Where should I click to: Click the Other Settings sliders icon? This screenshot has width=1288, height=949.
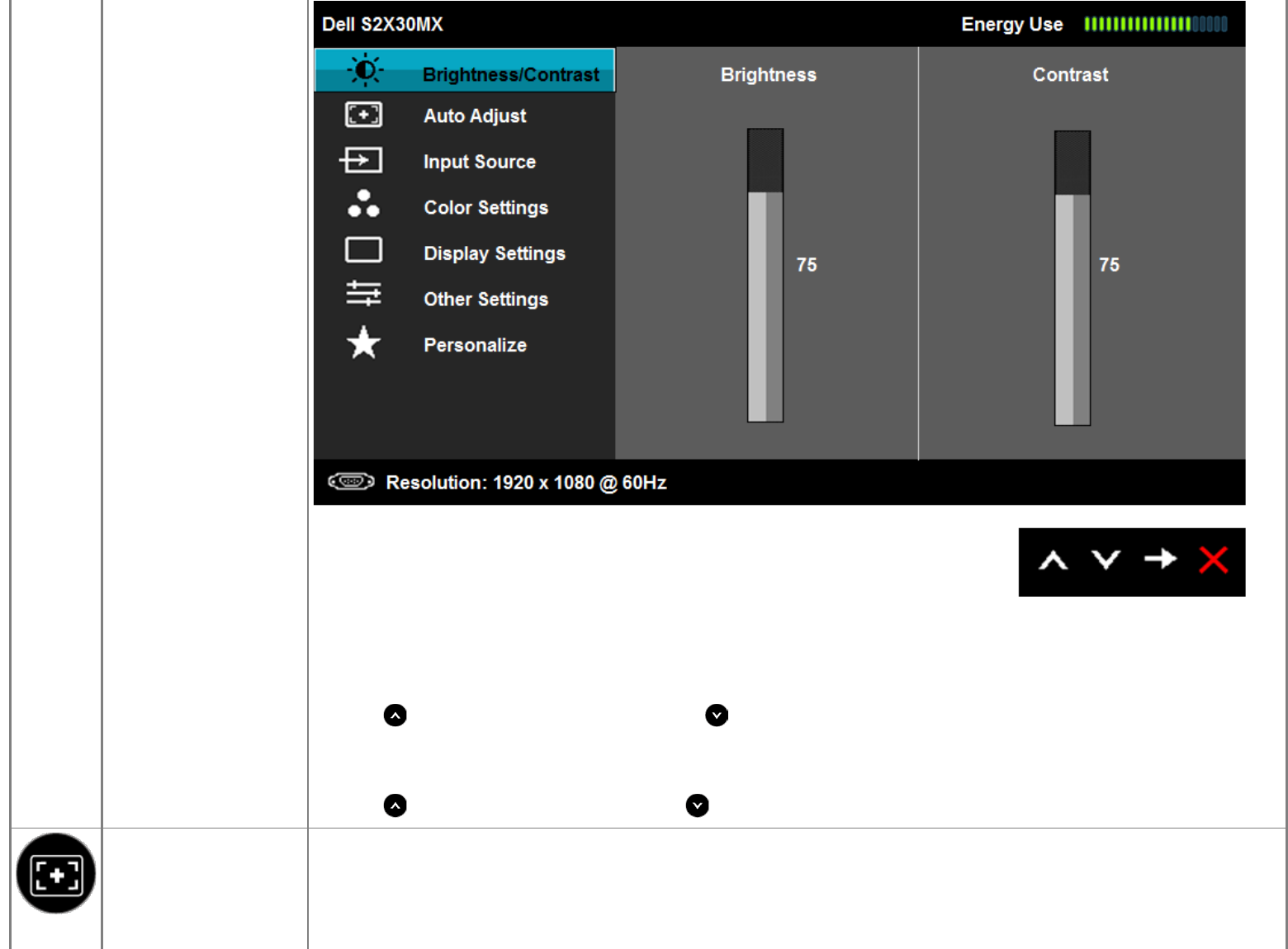click(x=363, y=293)
